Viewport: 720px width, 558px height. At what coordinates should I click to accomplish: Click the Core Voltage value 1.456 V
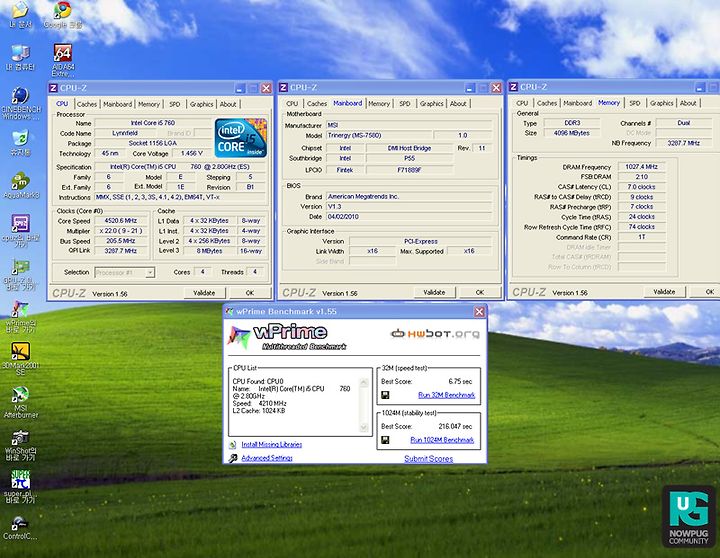pos(192,153)
